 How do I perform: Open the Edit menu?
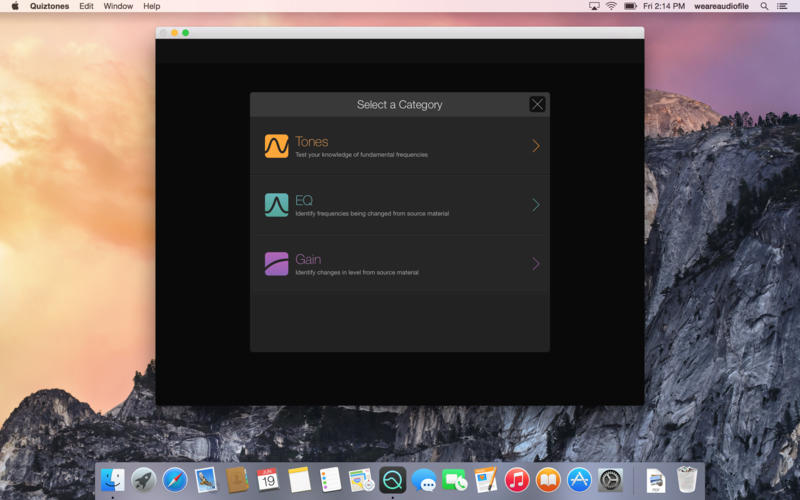point(87,6)
